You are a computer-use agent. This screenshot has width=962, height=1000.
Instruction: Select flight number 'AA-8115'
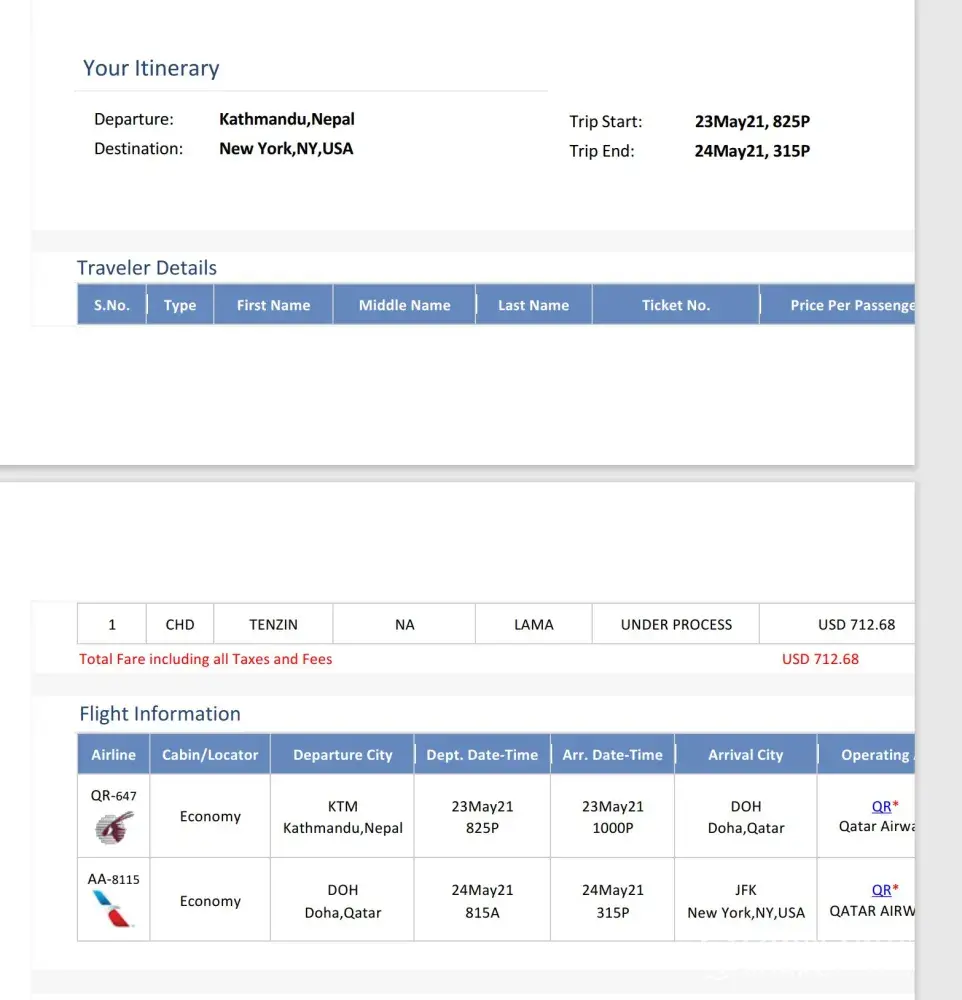114,879
